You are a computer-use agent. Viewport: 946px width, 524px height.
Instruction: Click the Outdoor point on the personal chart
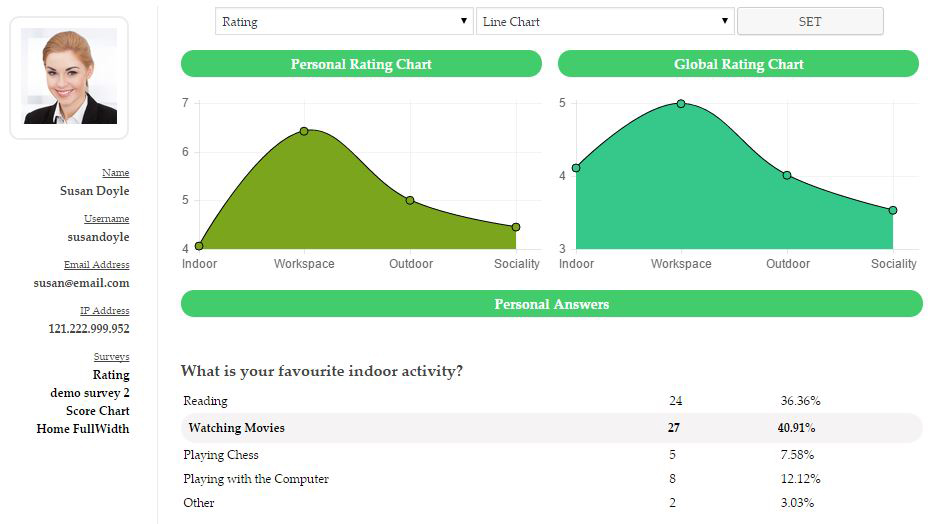pos(410,200)
